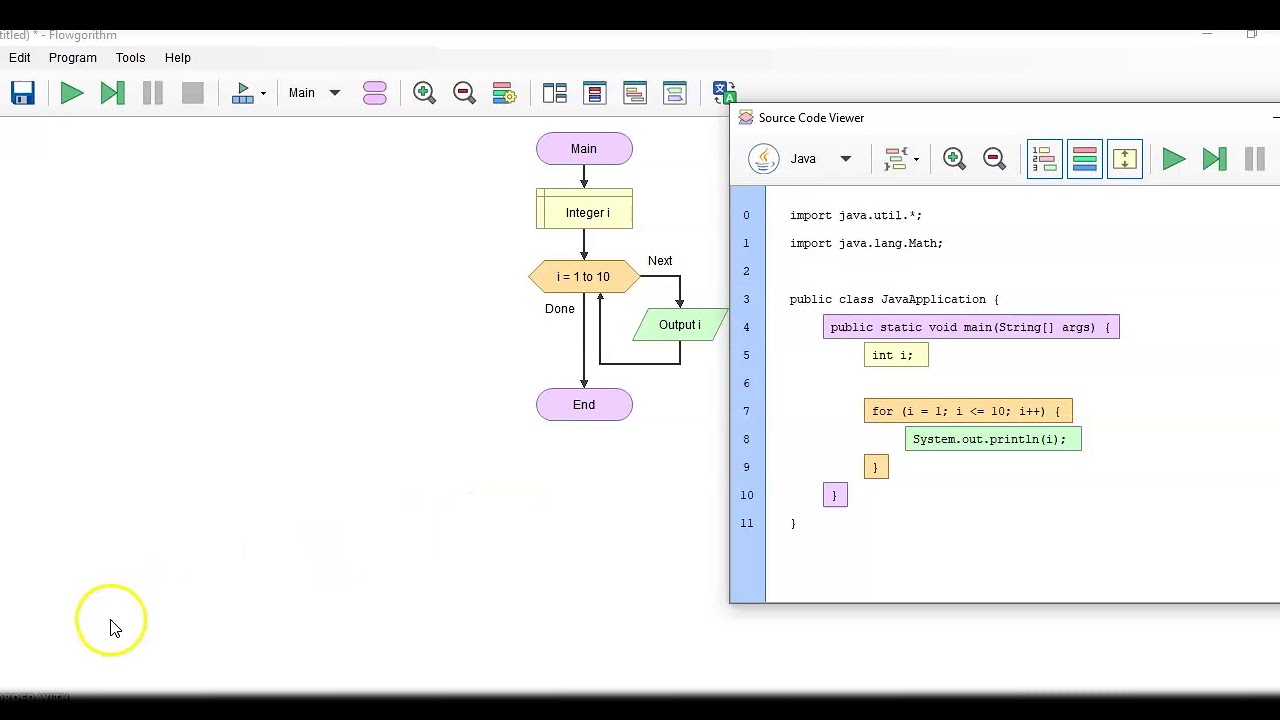
Task: Open the Edit menu
Action: tap(19, 58)
